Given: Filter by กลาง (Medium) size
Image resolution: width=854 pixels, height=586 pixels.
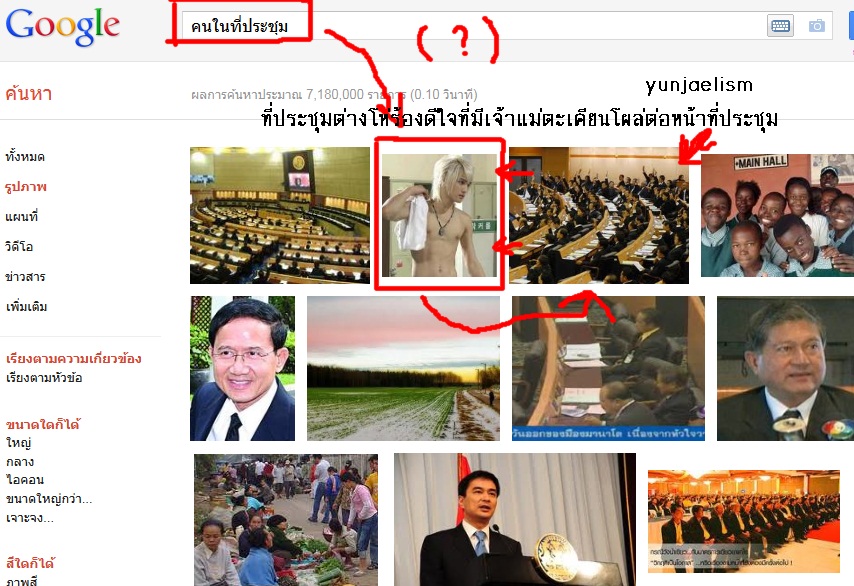Looking at the screenshot, I should click(20, 462).
